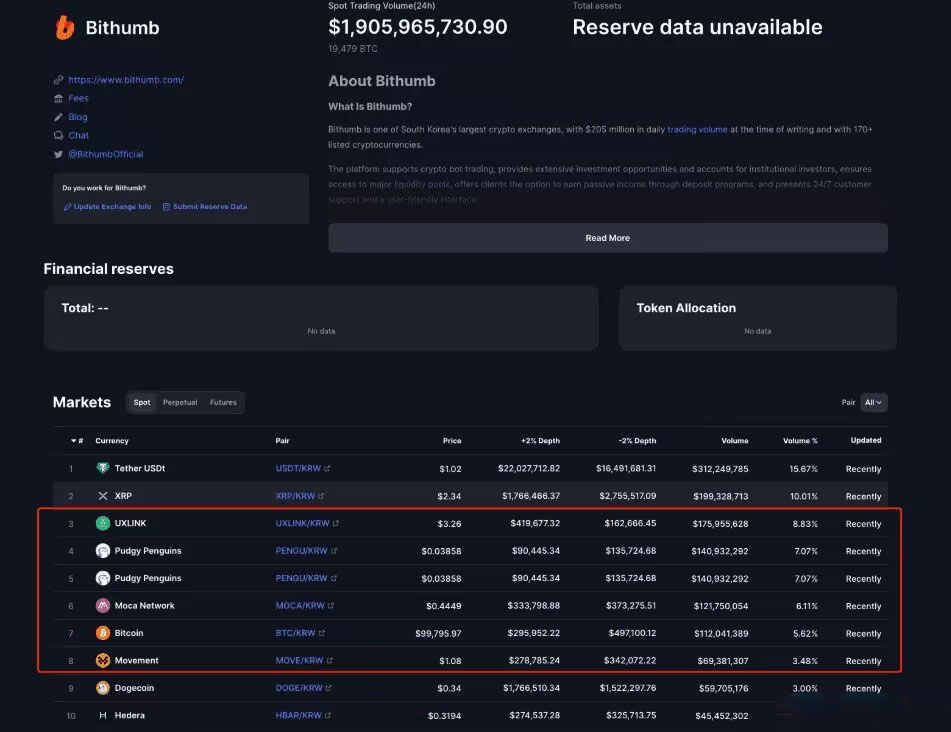Open the @BithumbOfficial Twitter link
The image size is (951, 732).
(x=105, y=154)
